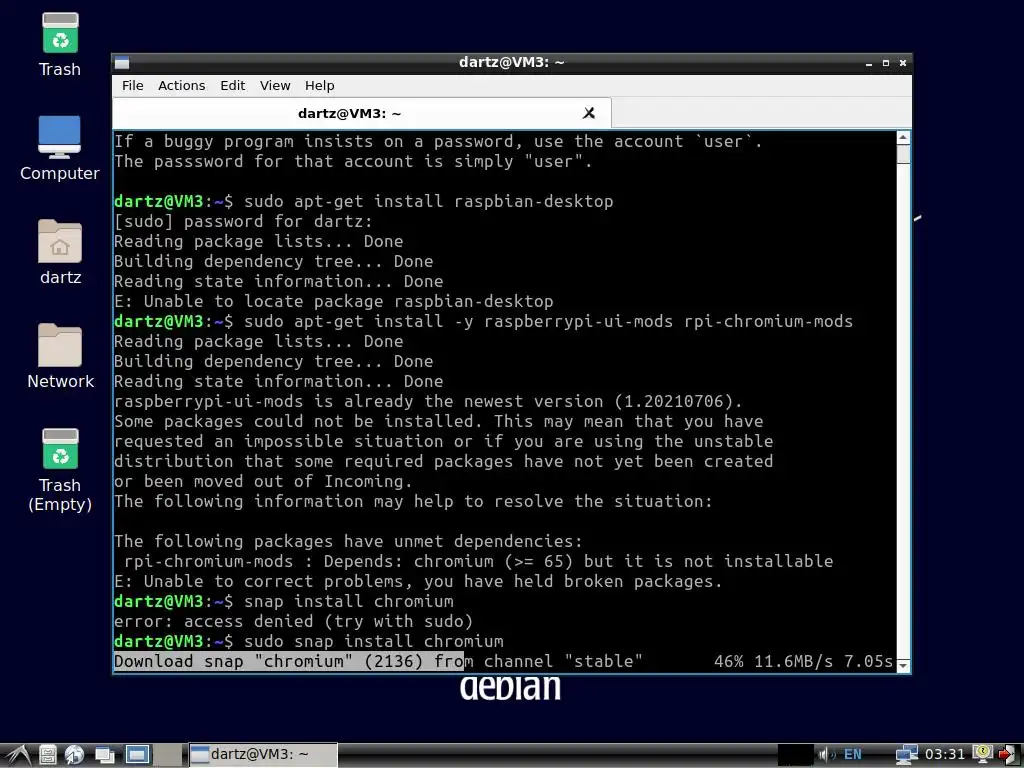Image resolution: width=1024 pixels, height=768 pixels.
Task: Click 'rpi-chromium-mods : Depends: chromium' line
Action: (x=478, y=561)
